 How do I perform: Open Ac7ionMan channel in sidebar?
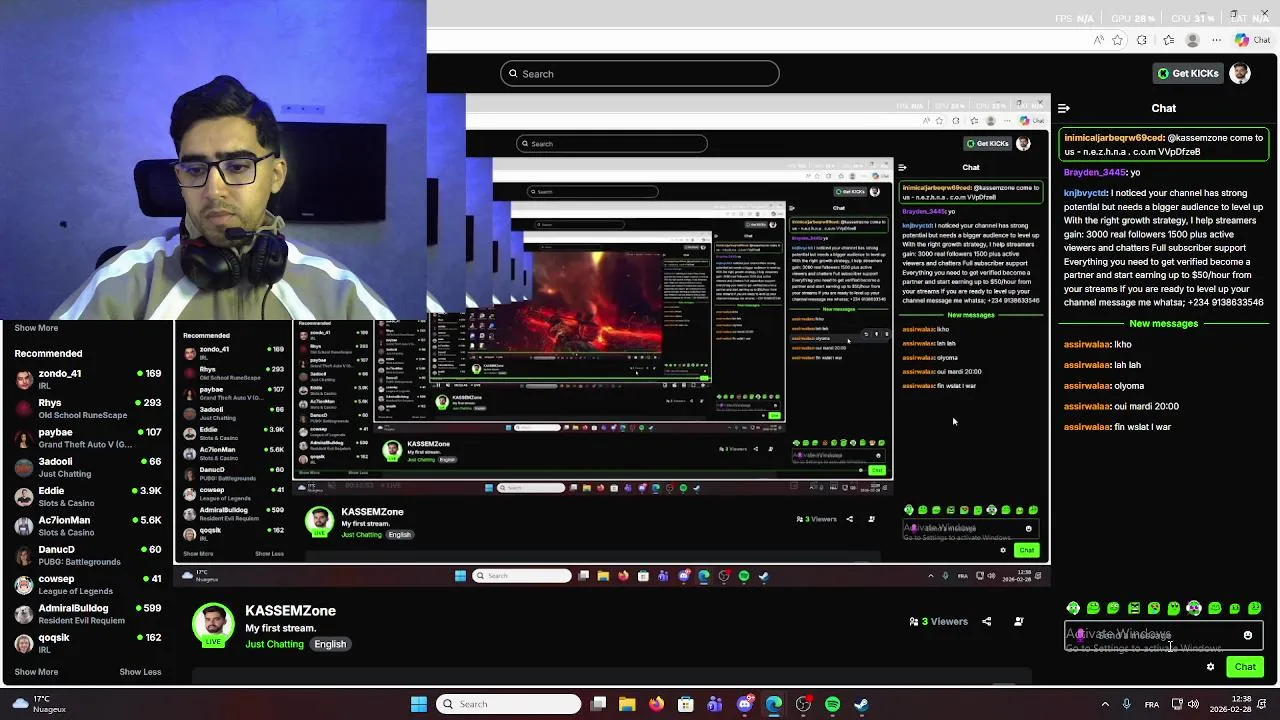point(88,526)
